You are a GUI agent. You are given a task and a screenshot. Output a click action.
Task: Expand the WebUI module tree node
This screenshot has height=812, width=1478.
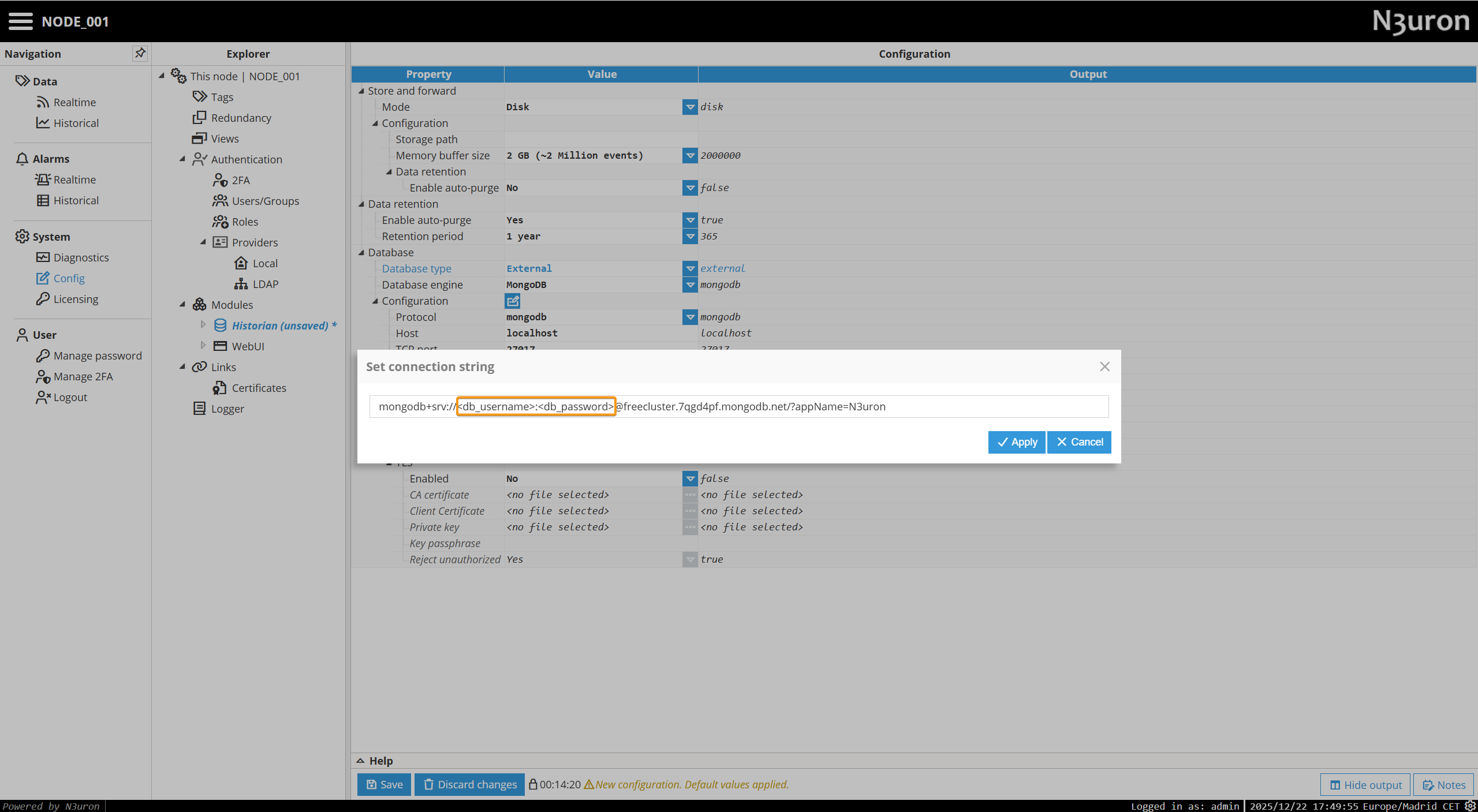[203, 346]
